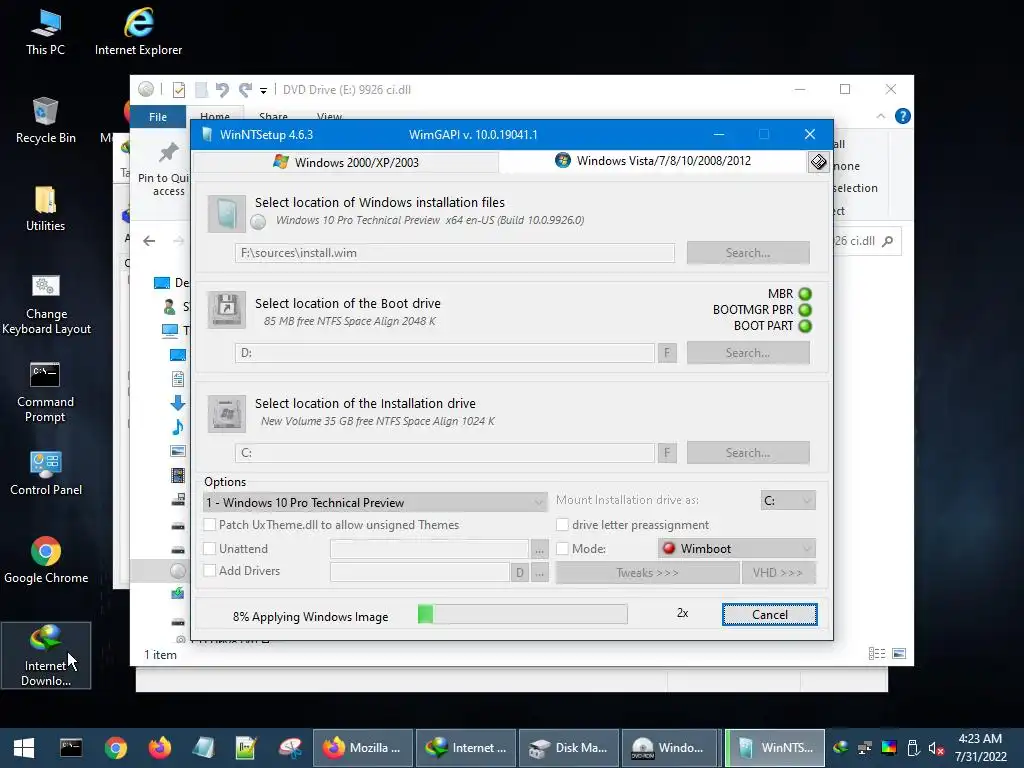Click the BOOT PART green status light
The width and height of the screenshot is (1024, 768).
pyautogui.click(x=805, y=326)
